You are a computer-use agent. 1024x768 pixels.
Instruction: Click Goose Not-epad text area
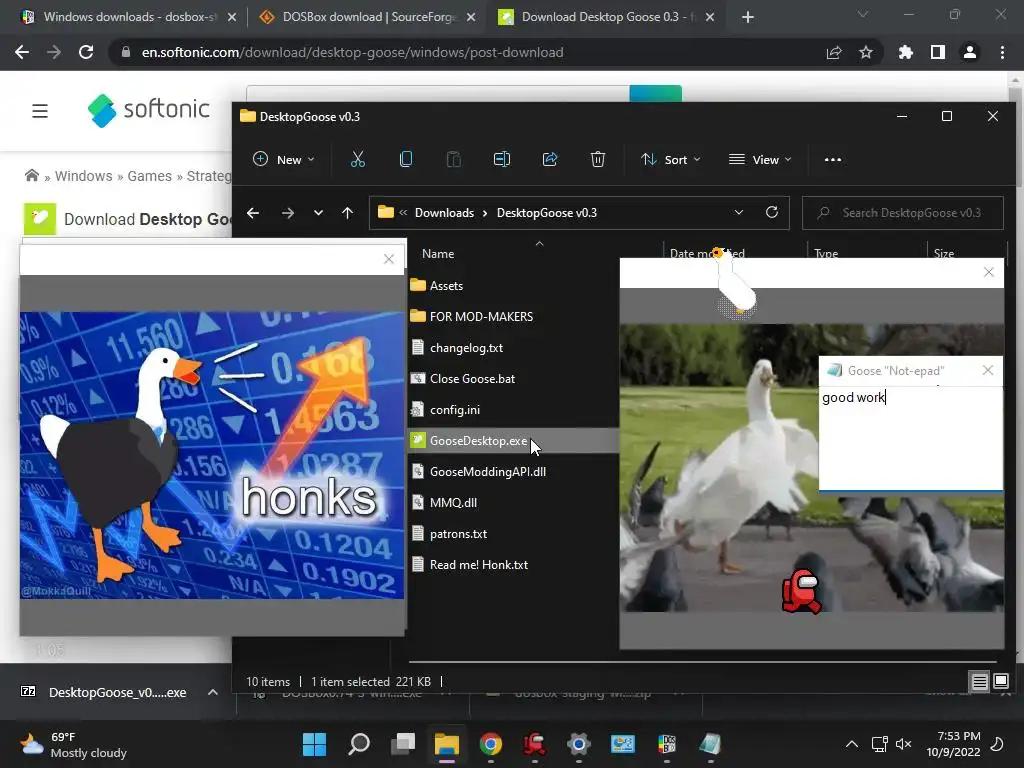[x=910, y=438]
